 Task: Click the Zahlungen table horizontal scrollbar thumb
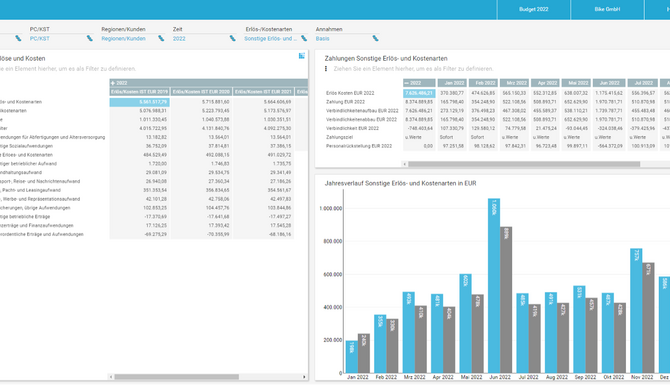tap(524, 164)
